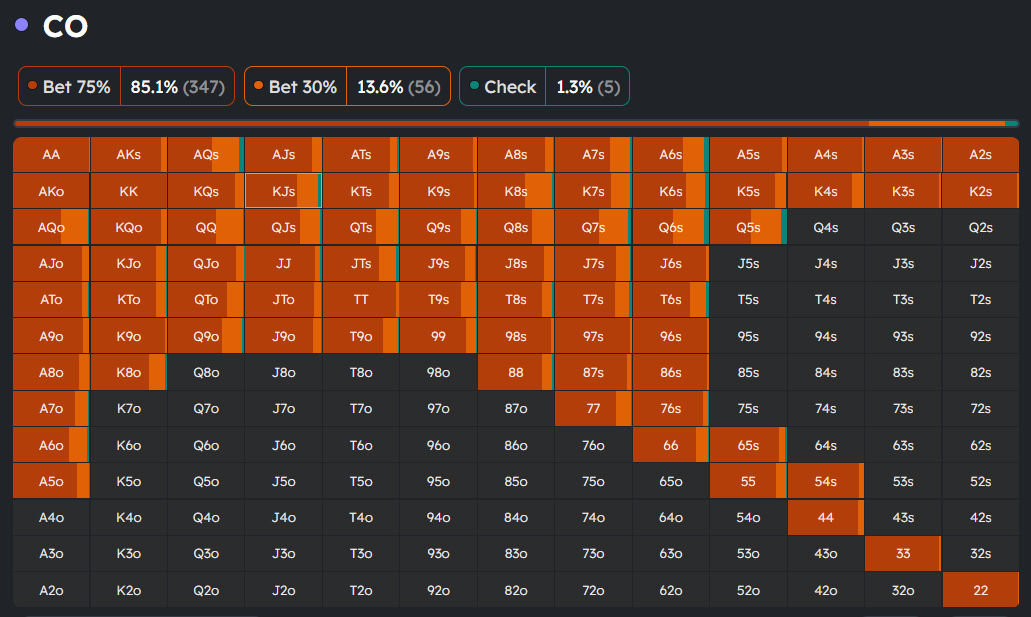Click the Q5s hand cell
The width and height of the screenshot is (1031, 617).
(x=748, y=227)
